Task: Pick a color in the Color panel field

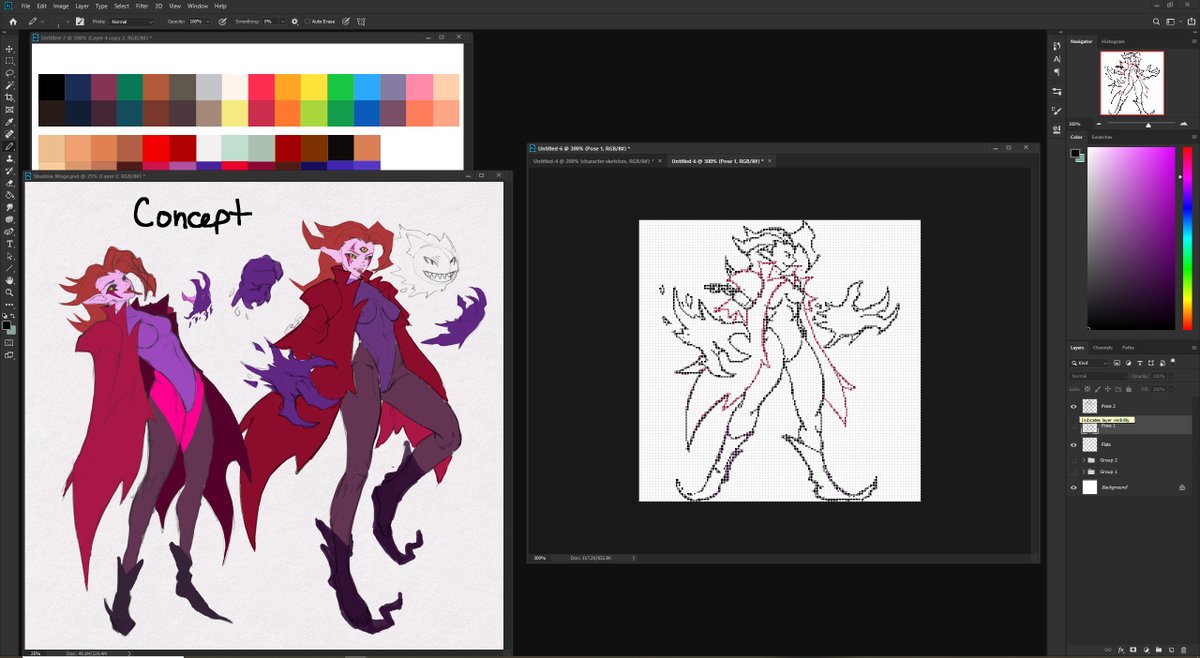Action: click(1132, 238)
